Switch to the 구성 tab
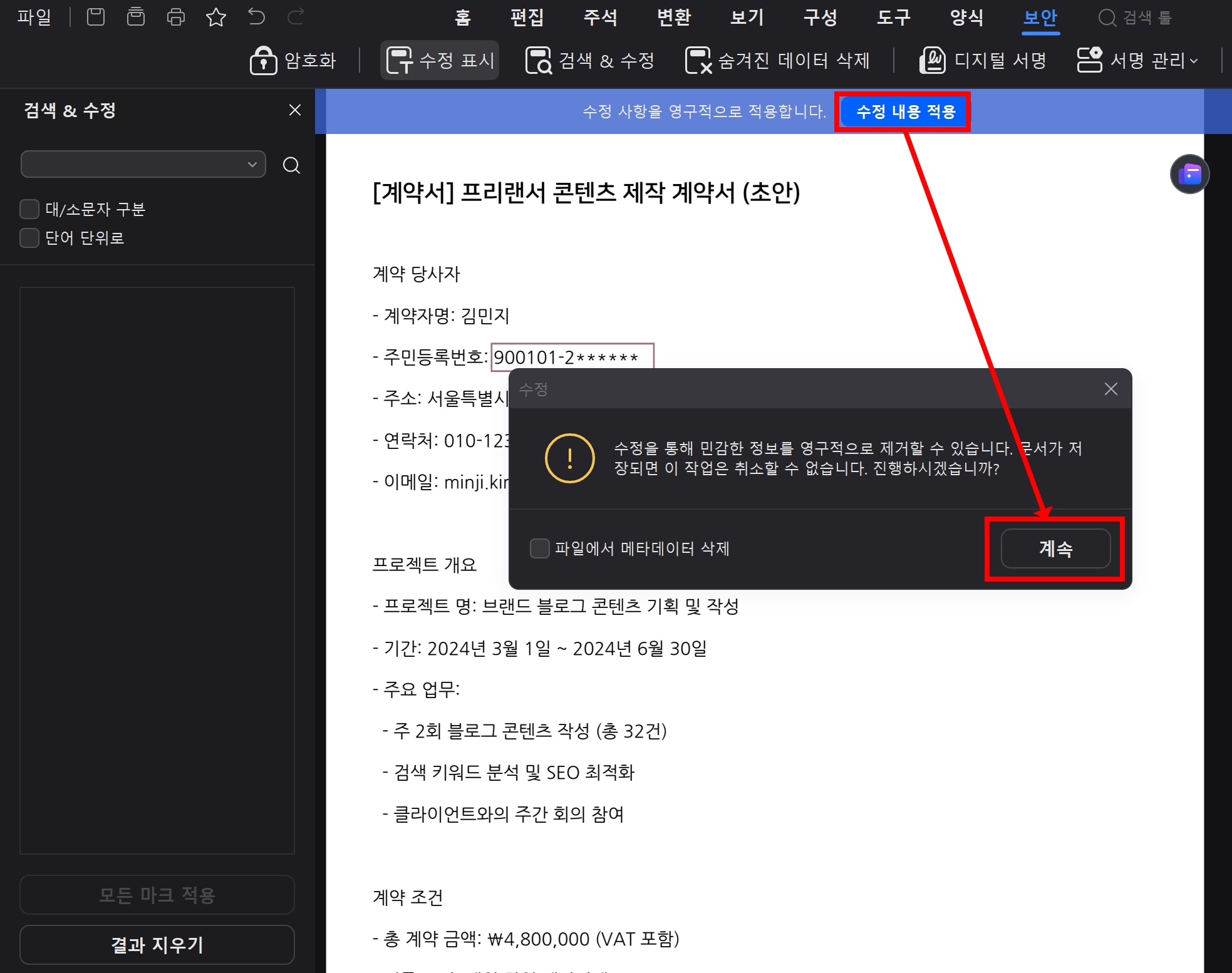Viewport: 1232px width, 973px height. point(820,18)
